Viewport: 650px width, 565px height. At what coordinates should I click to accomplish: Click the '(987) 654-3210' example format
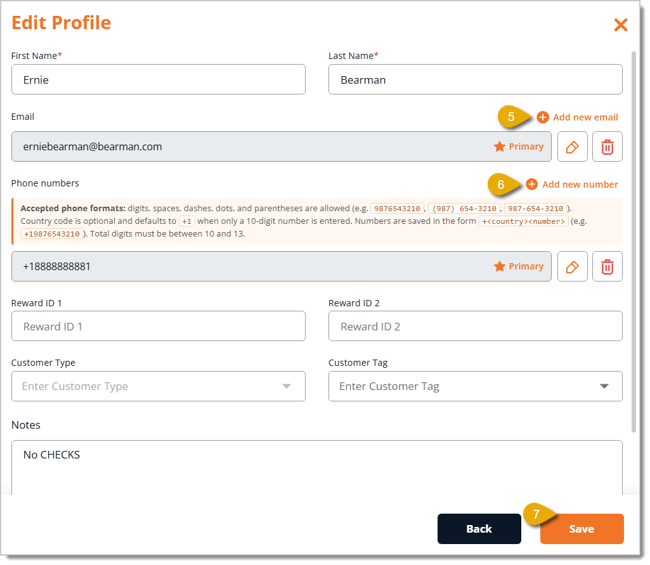(x=464, y=209)
